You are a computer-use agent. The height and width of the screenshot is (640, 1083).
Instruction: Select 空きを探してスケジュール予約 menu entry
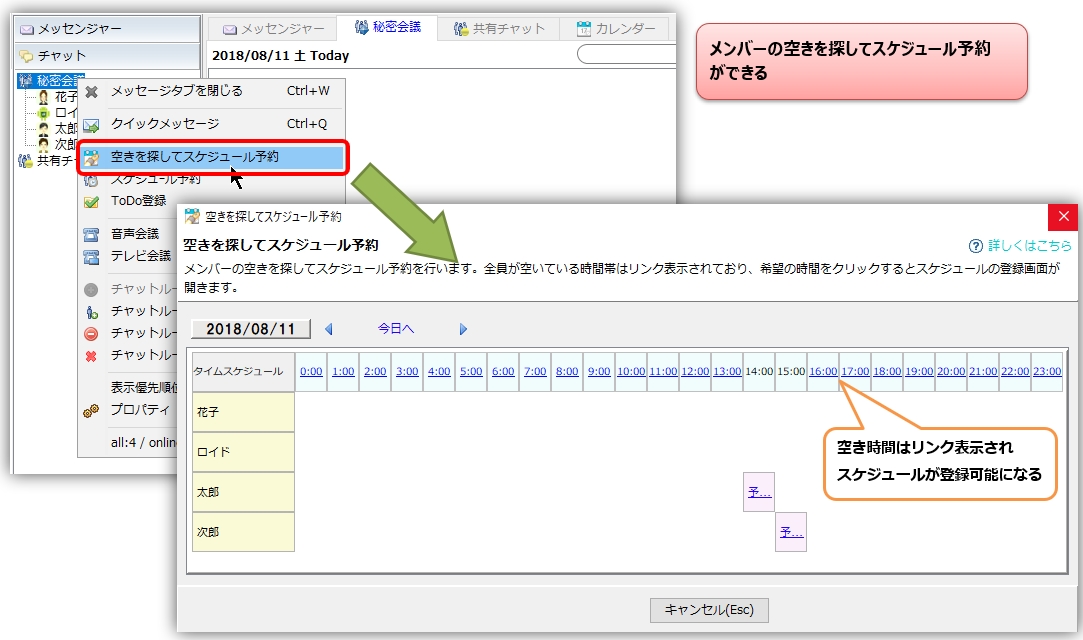click(195, 157)
